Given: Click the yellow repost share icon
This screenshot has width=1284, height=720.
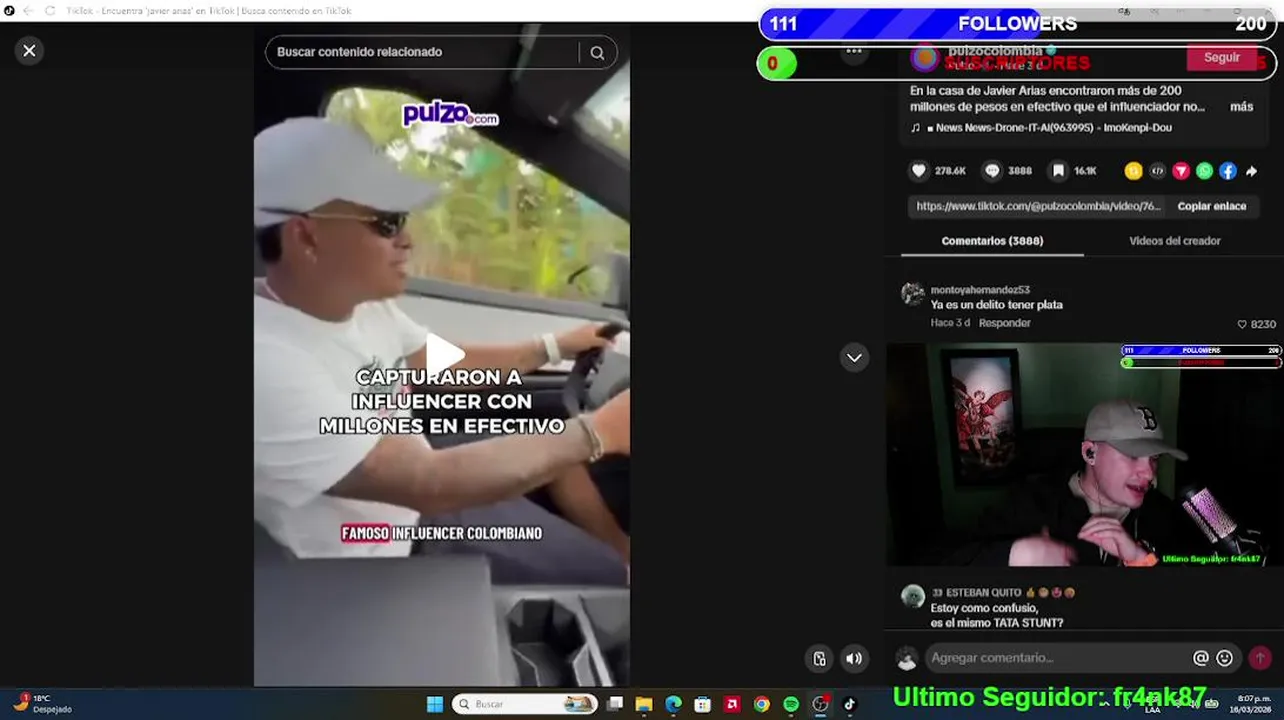Looking at the screenshot, I should click(x=1133, y=171).
